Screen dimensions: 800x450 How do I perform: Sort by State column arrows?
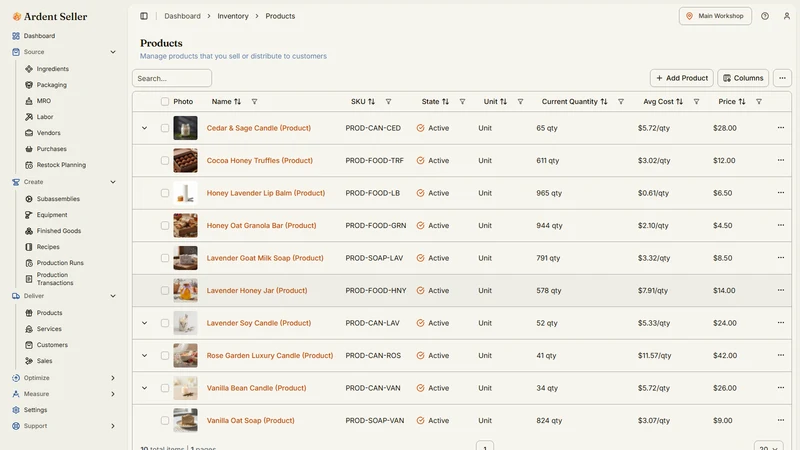click(x=445, y=102)
